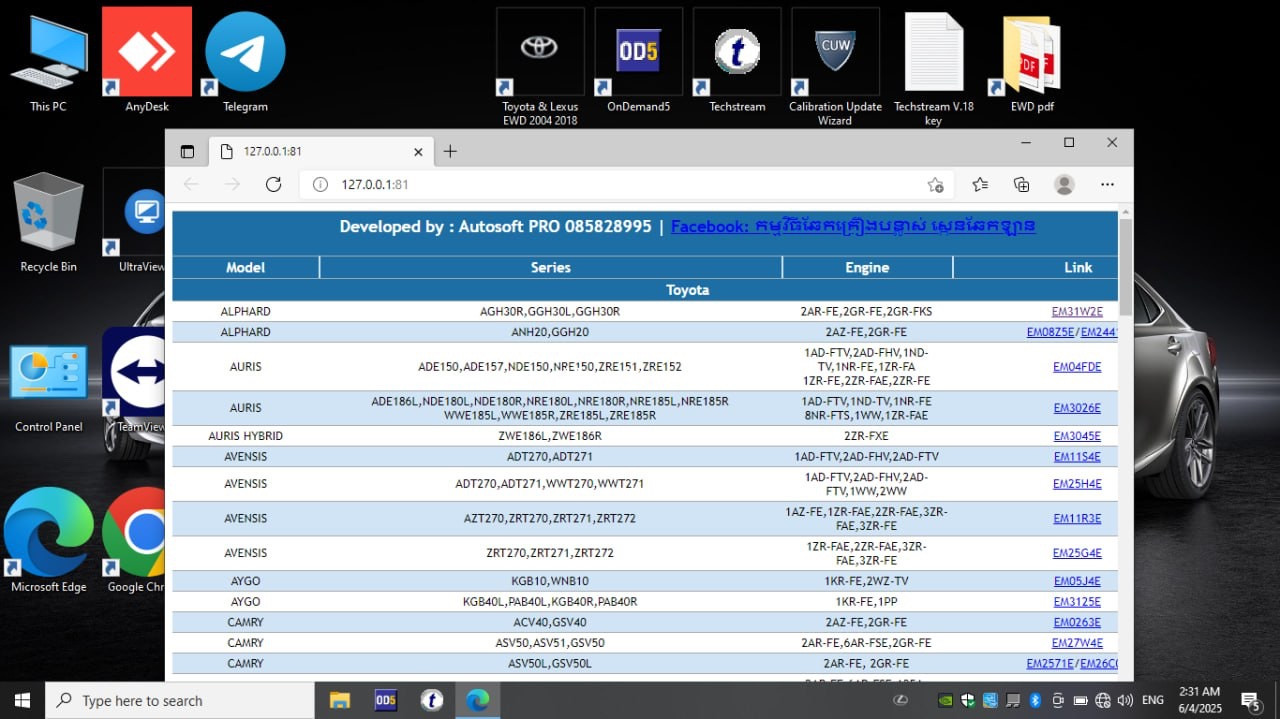
Task: Select the ZWE186L,ZWE186R series cell
Action: click(x=550, y=436)
